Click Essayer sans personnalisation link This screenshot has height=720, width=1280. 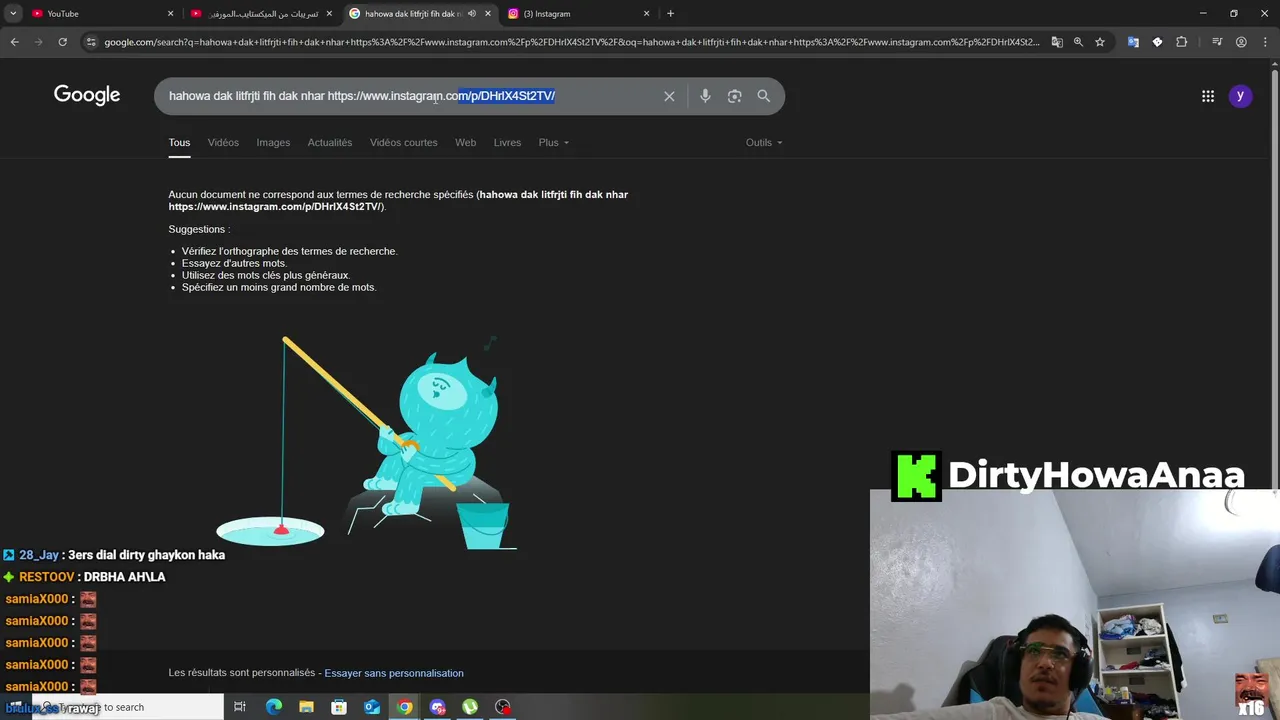(394, 673)
